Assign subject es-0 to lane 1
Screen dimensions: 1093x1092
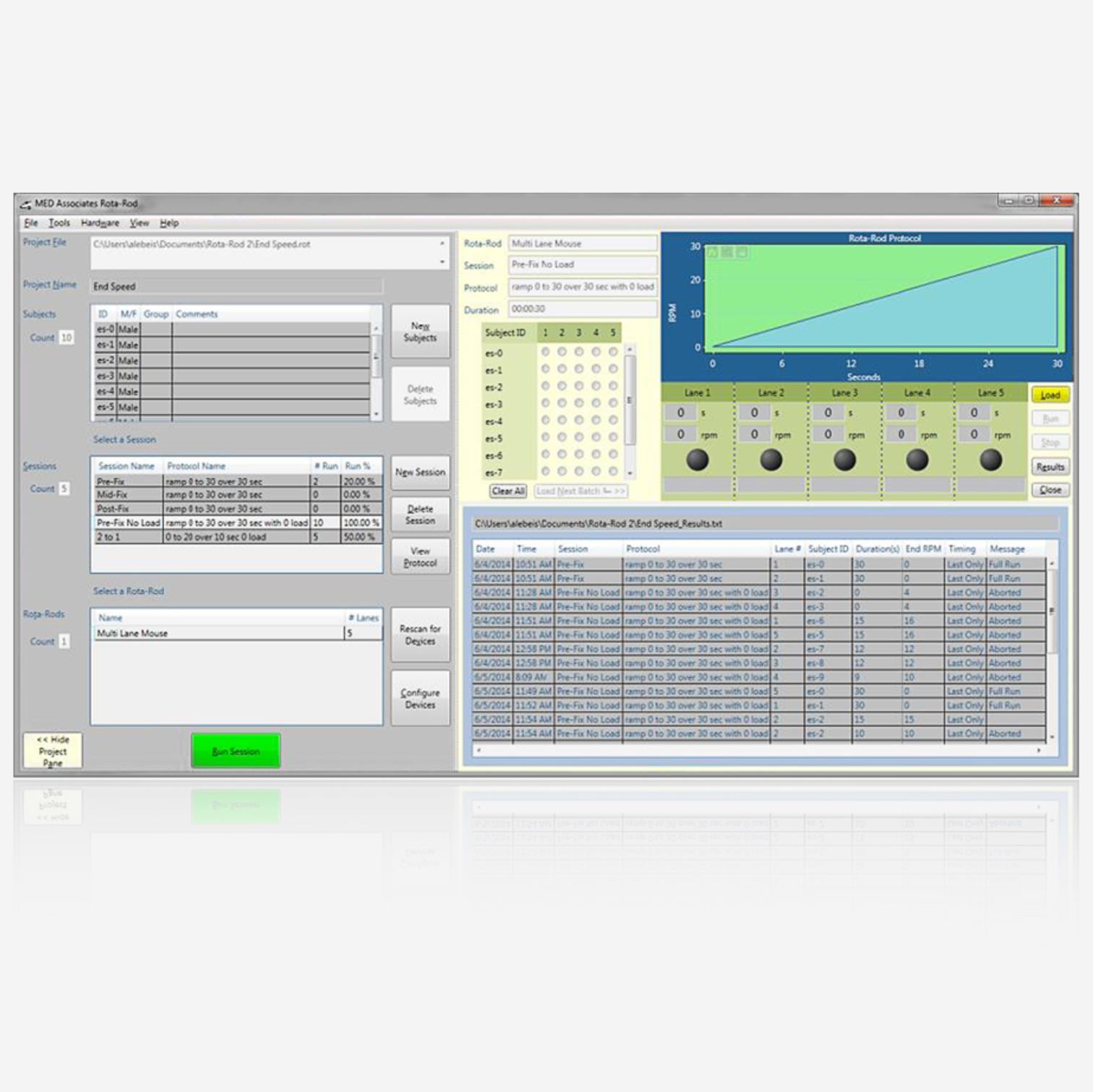click(545, 352)
